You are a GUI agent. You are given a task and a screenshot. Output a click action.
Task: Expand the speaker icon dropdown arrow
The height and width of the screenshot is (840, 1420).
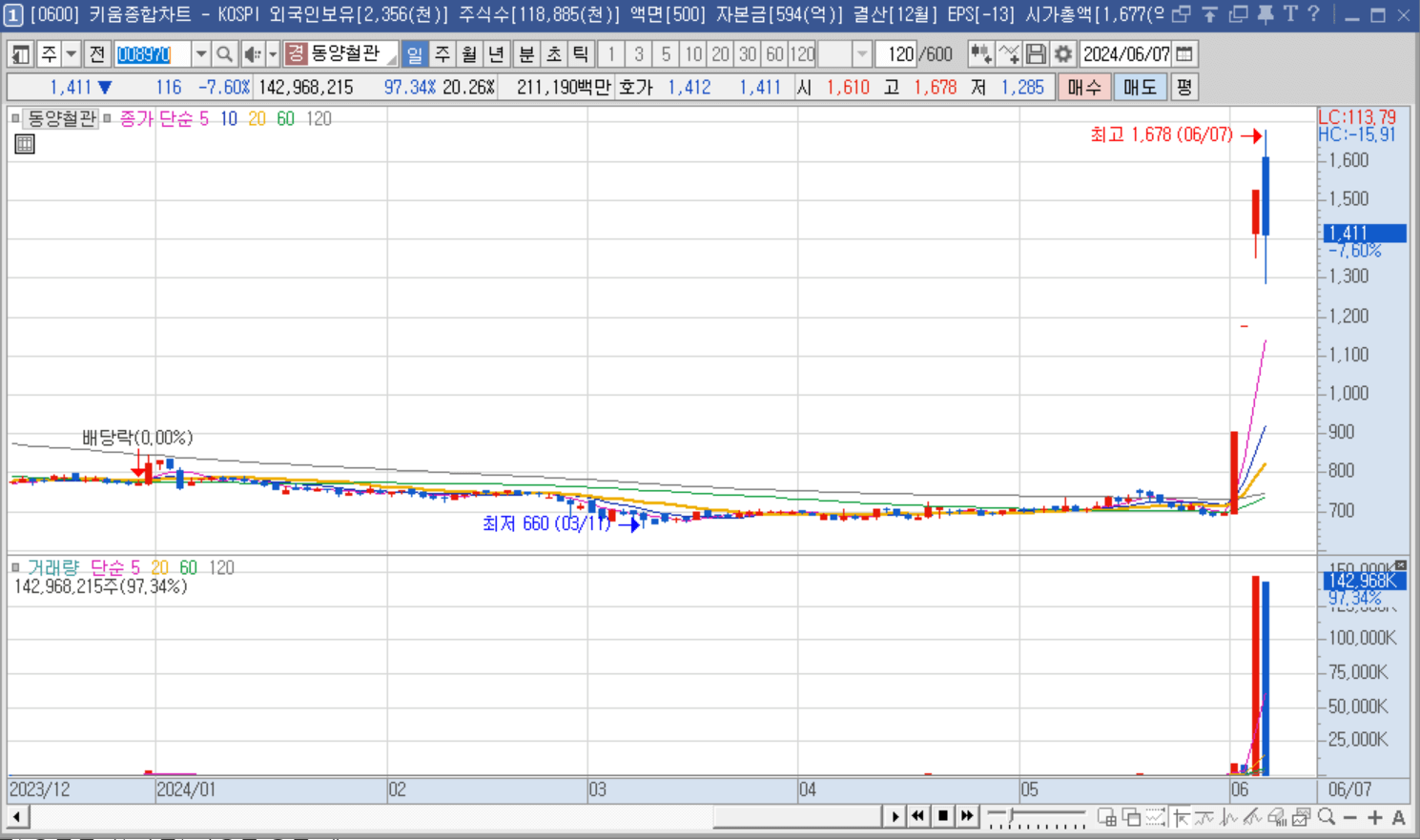pos(273,54)
